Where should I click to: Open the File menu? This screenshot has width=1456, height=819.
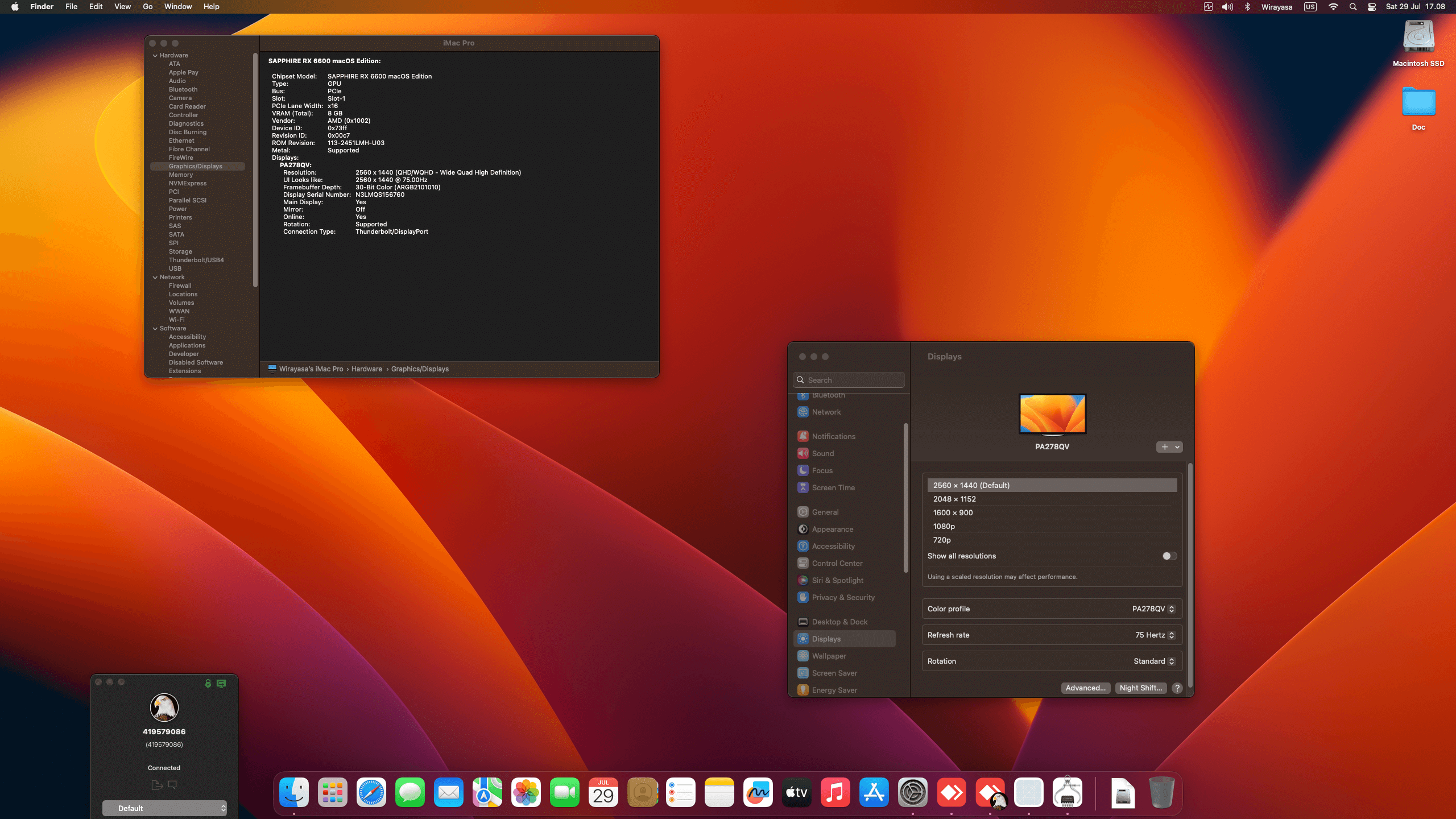tap(71, 7)
